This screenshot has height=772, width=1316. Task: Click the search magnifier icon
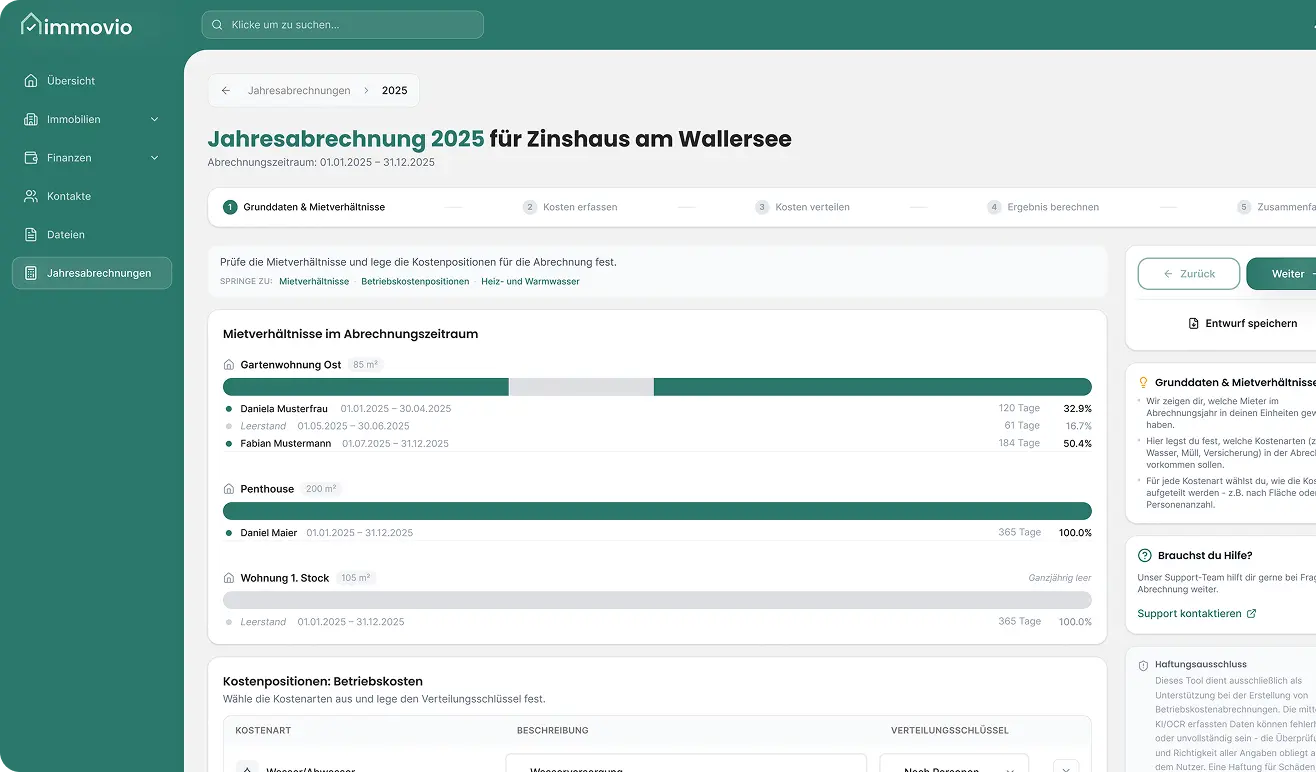217,25
